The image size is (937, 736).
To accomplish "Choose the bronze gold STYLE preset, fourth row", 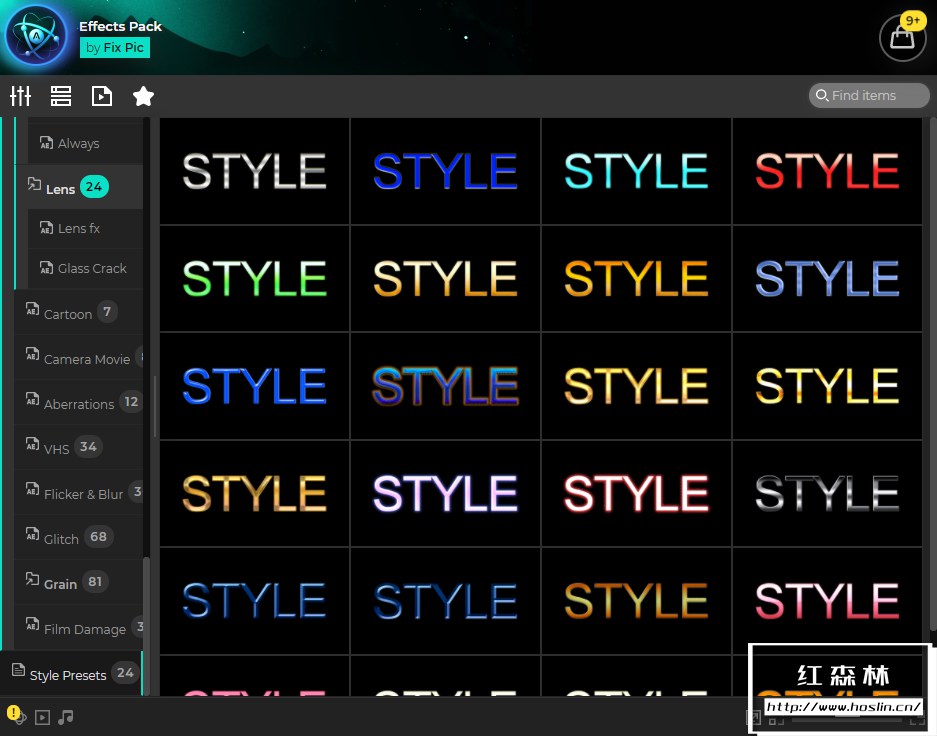I will 255,493.
